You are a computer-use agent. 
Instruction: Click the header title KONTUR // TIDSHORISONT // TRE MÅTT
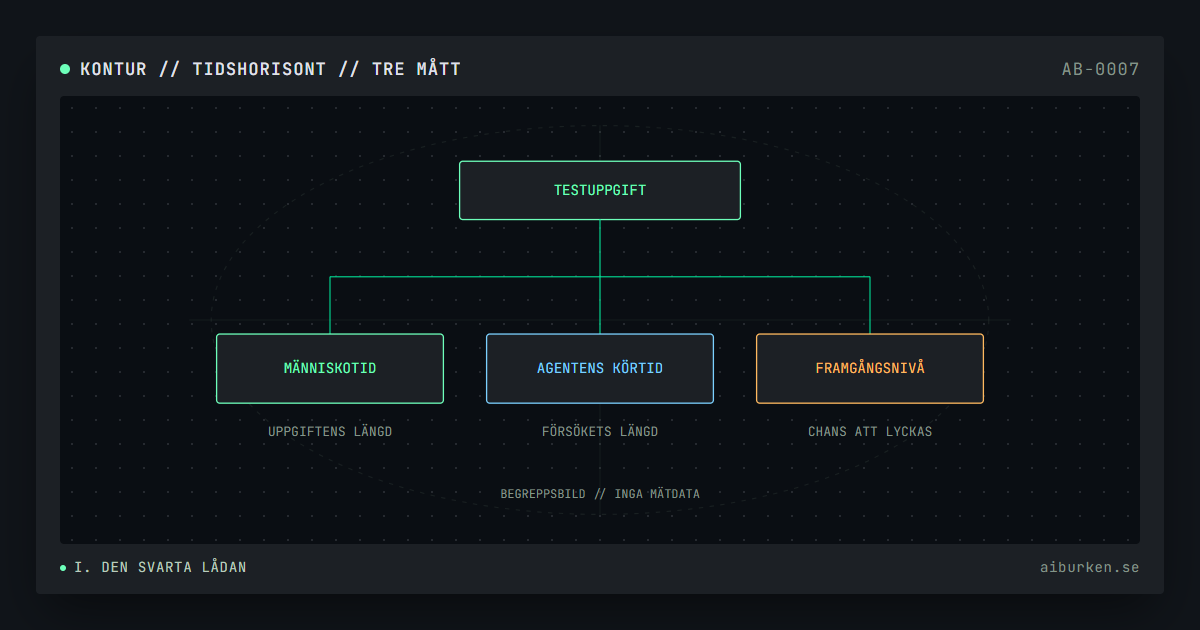tap(270, 69)
